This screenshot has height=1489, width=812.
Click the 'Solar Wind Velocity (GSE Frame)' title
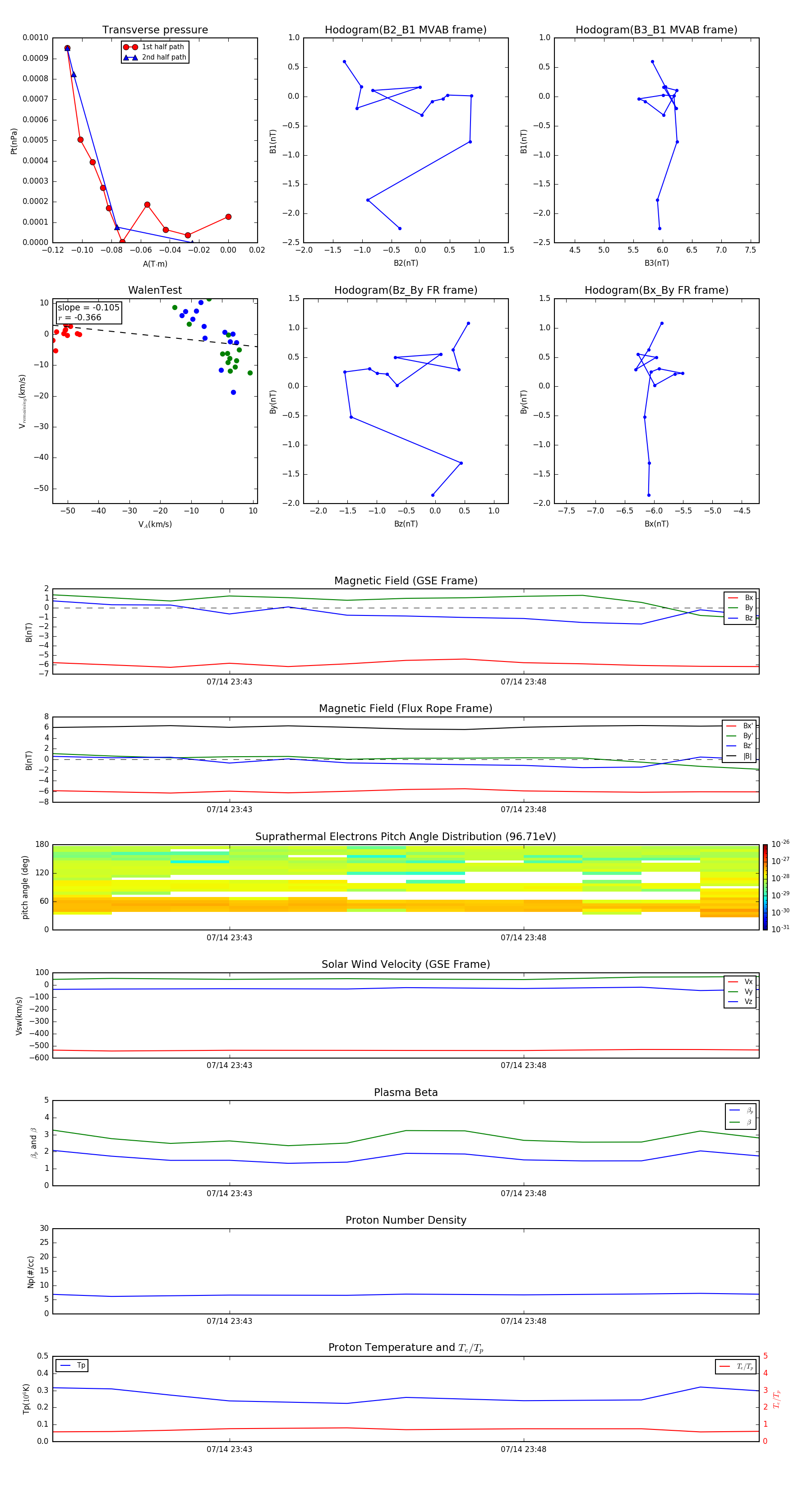(x=406, y=964)
